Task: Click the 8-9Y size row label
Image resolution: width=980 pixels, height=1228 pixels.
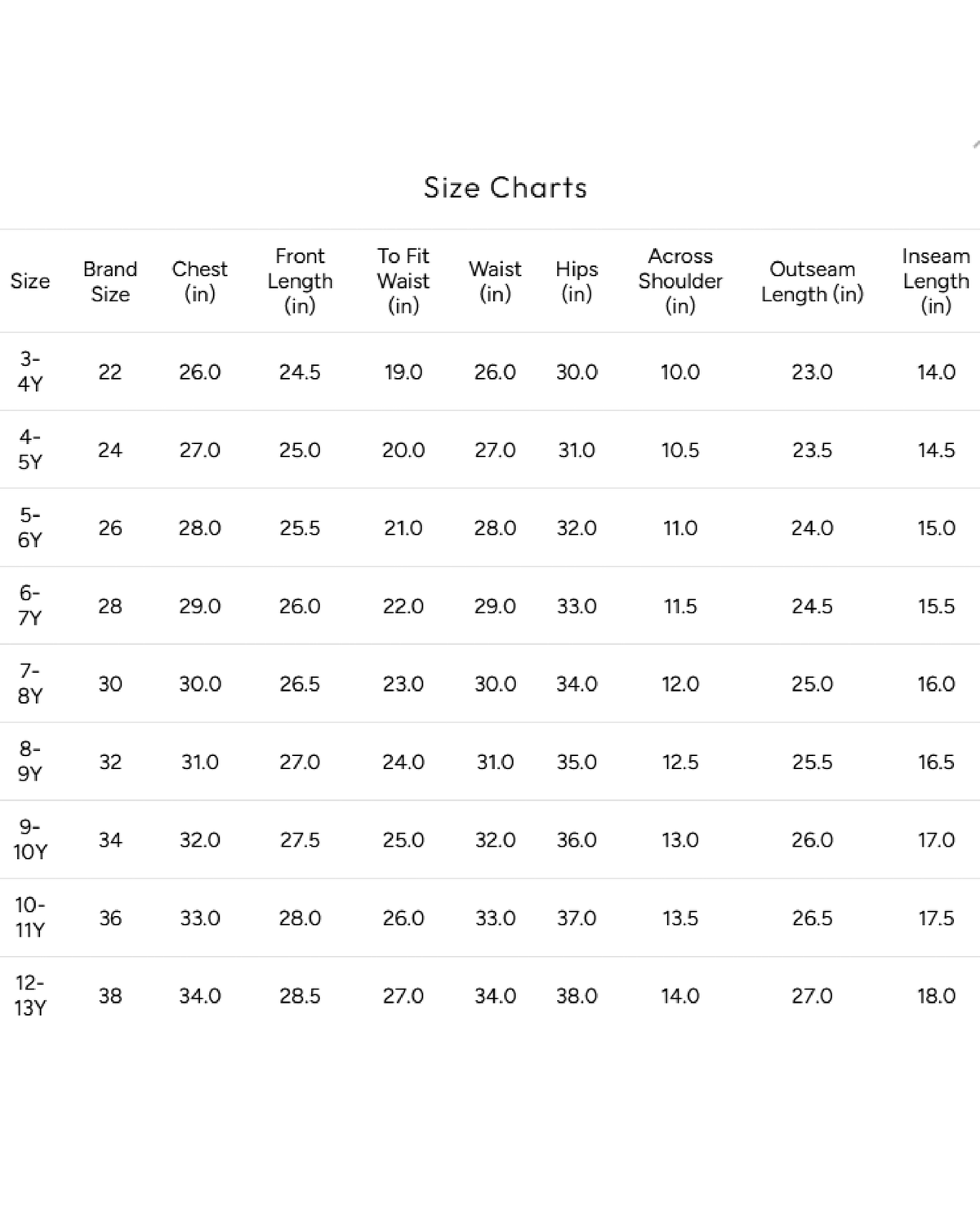Action: (x=30, y=762)
